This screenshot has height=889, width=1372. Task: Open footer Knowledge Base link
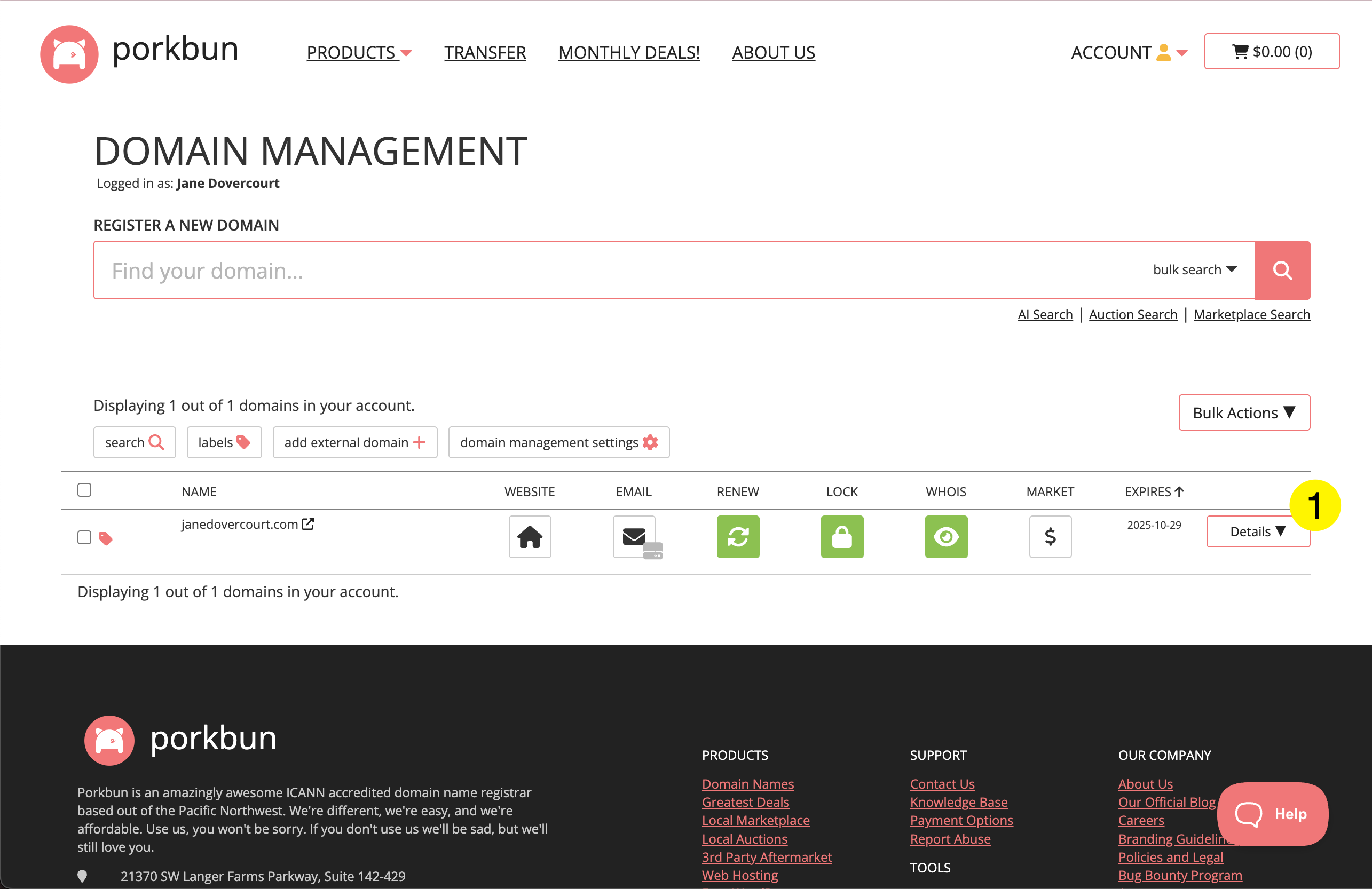coord(959,802)
